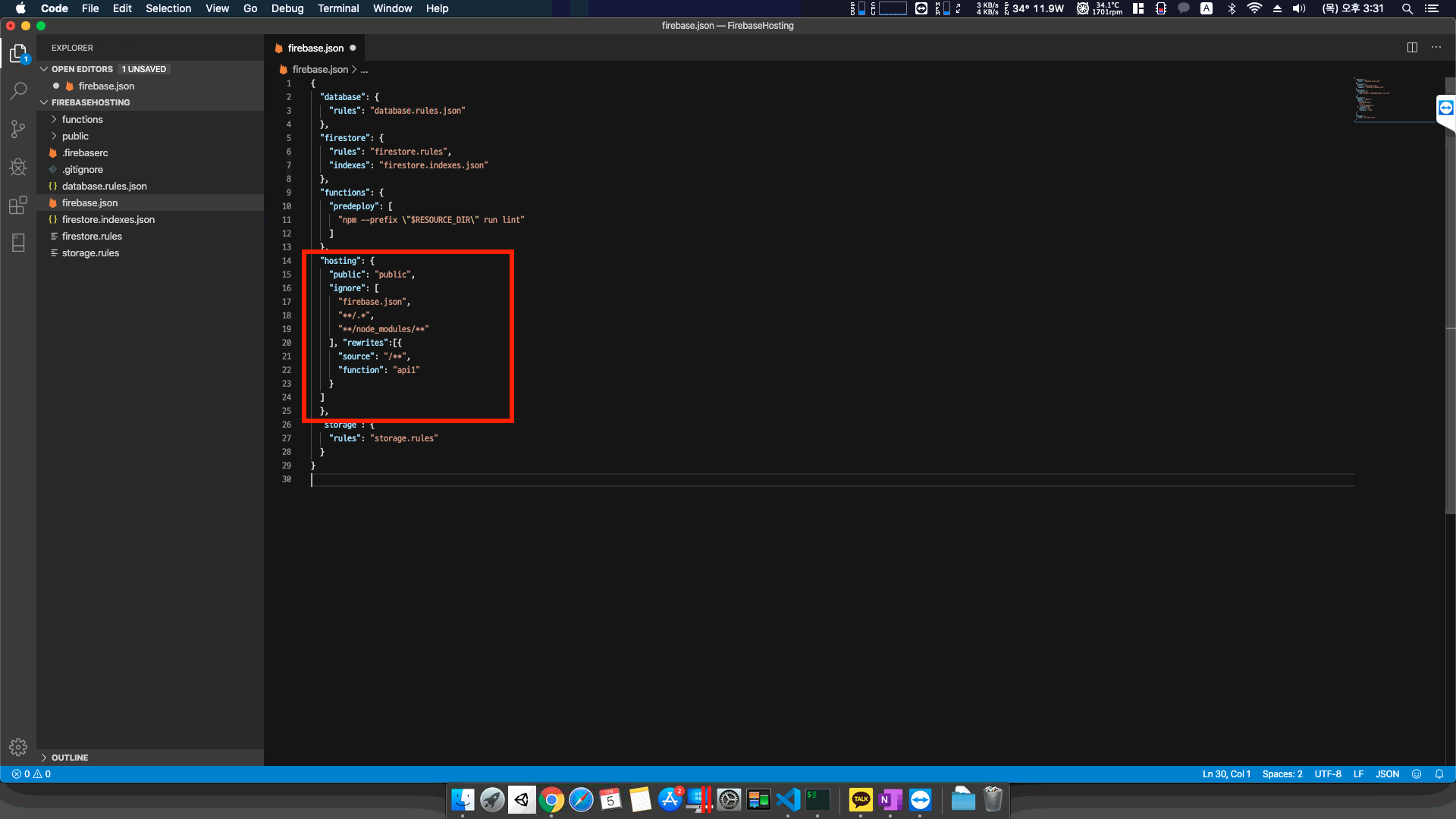Select the firebase.json editor tab
Viewport: 1456px width, 819px height.
point(315,48)
